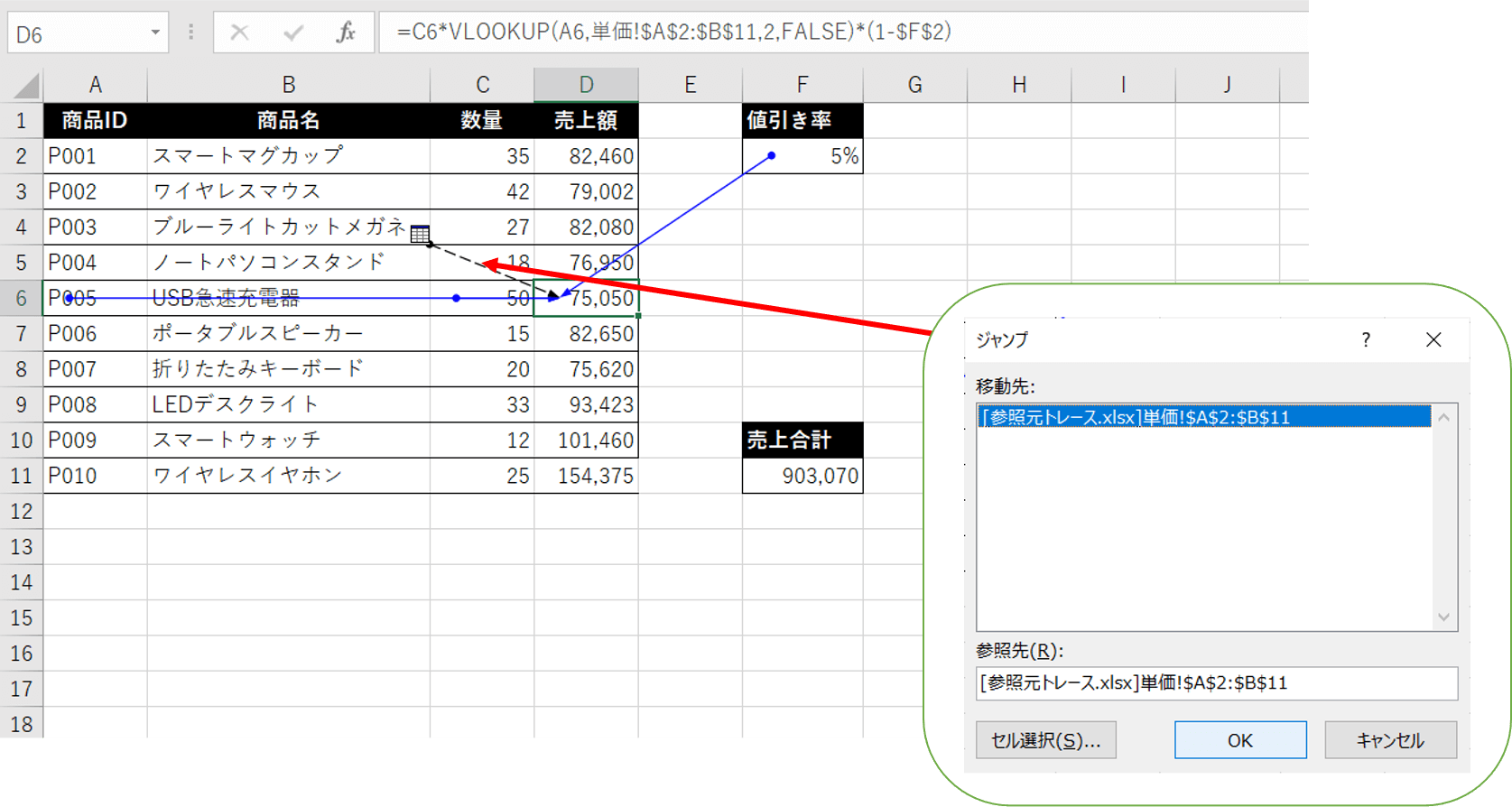Click the formula bar Cancel X icon
This screenshot has height=807, width=1512.
(239, 33)
